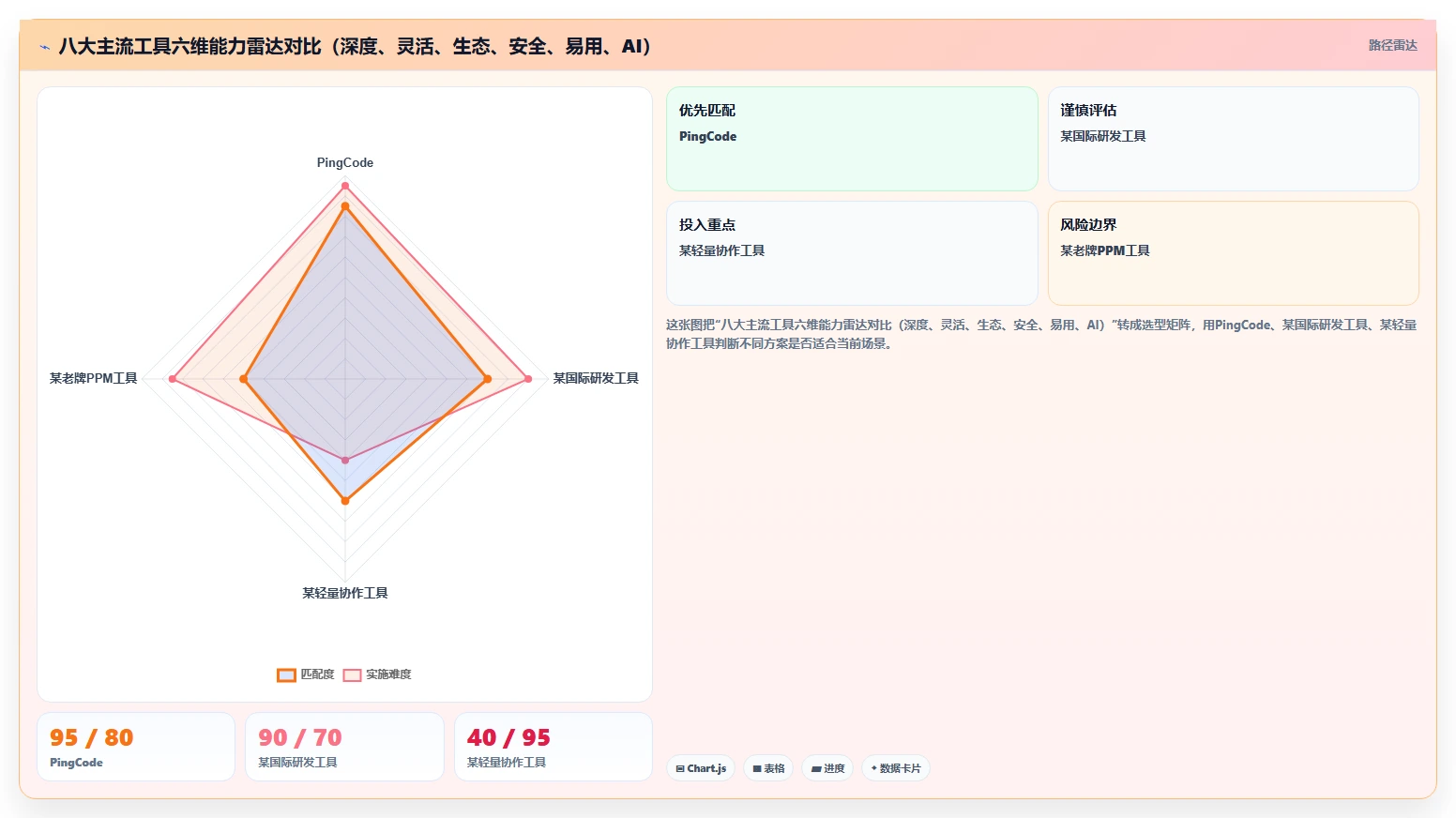Image resolution: width=1456 pixels, height=818 pixels.
Task: Click the pink point on 某老牌PPM工具 axis
Action: tap(173, 379)
